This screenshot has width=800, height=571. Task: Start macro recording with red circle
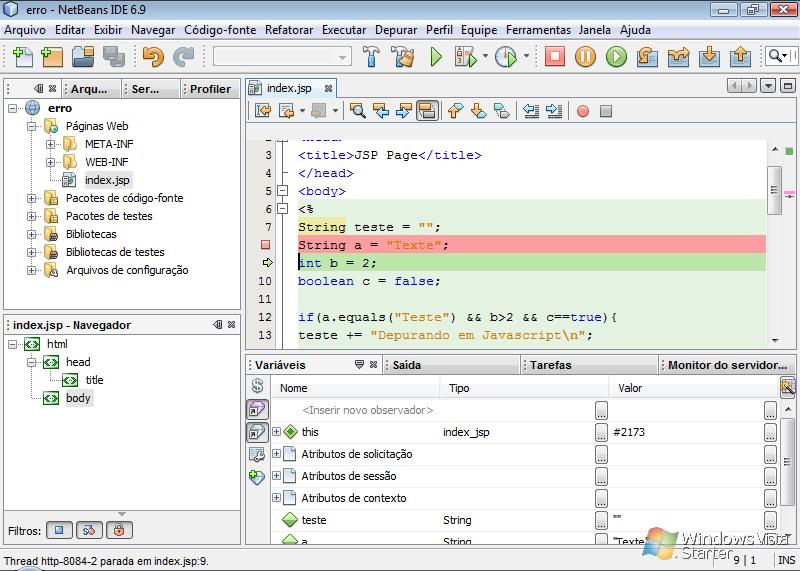(583, 111)
